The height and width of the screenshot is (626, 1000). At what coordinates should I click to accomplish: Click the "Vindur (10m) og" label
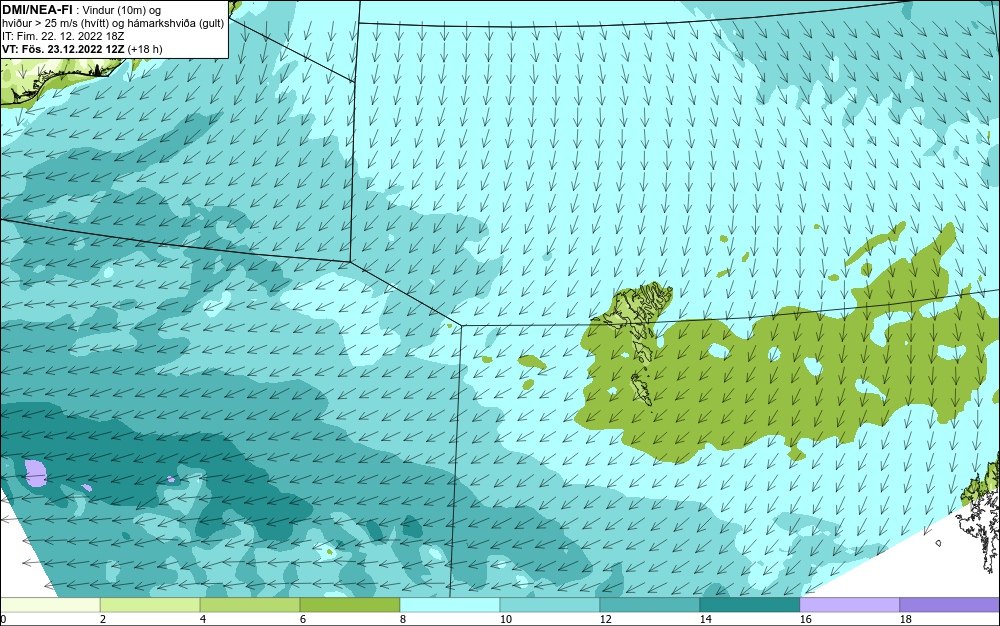(122, 10)
